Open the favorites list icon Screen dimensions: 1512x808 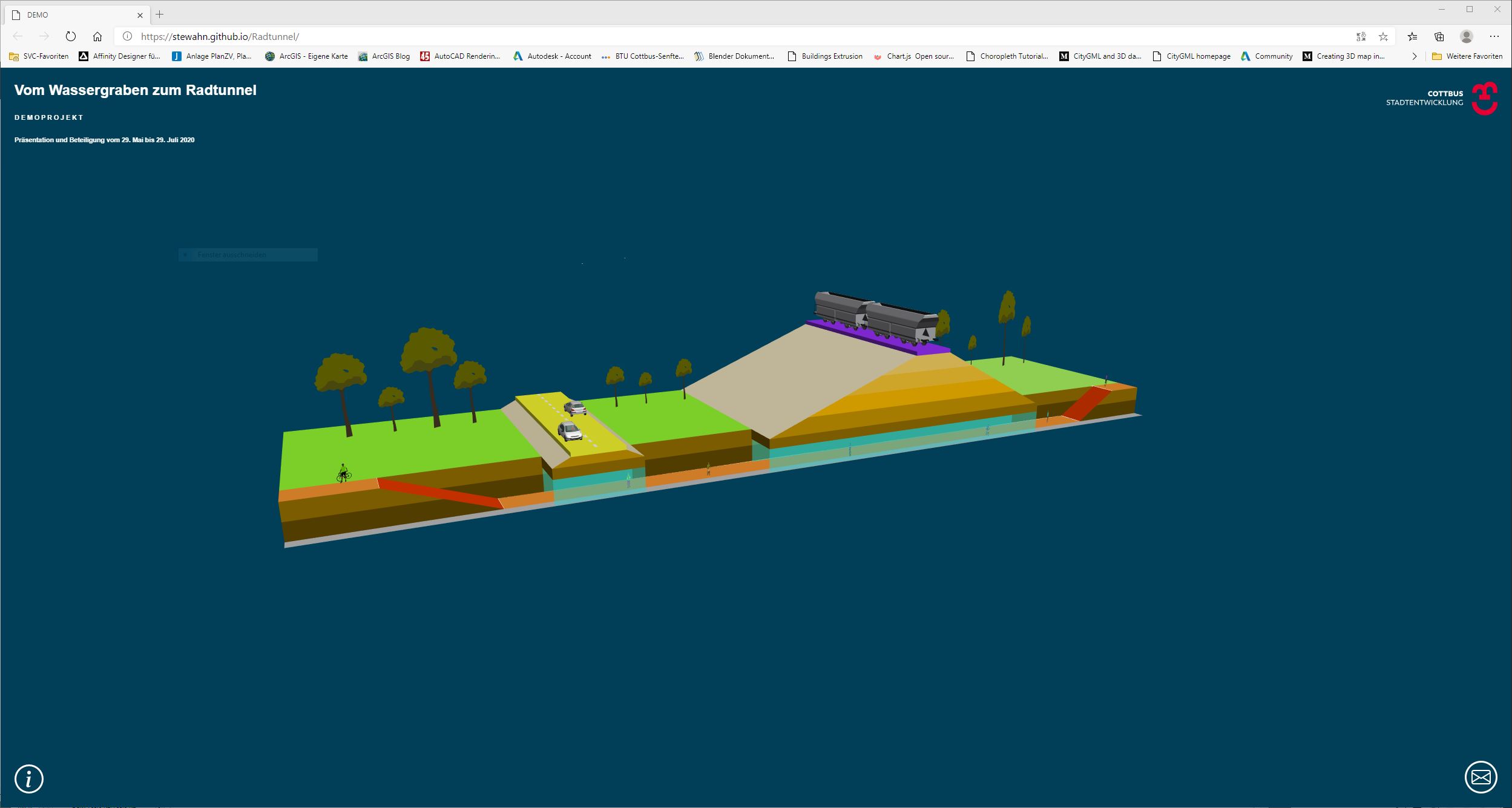[1412, 37]
